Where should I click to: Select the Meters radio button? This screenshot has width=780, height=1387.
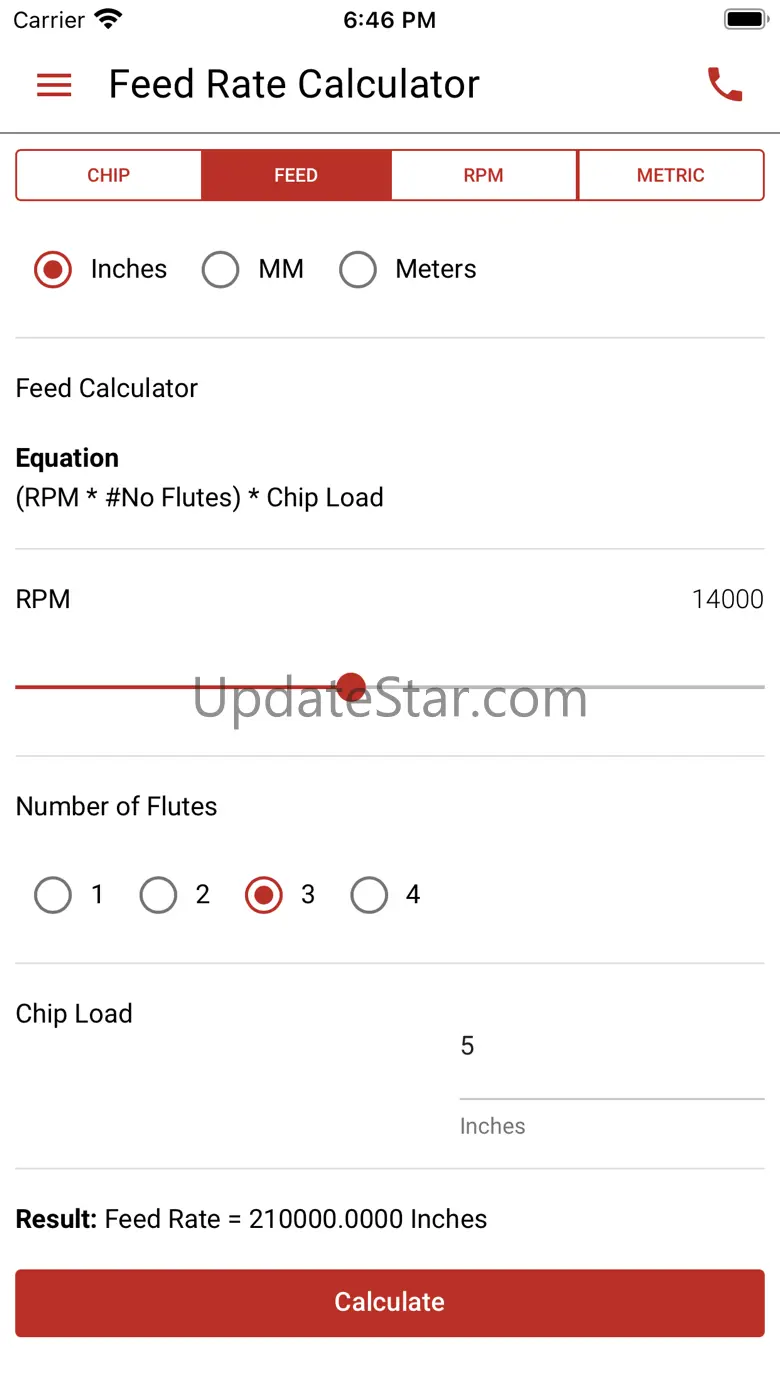358,269
